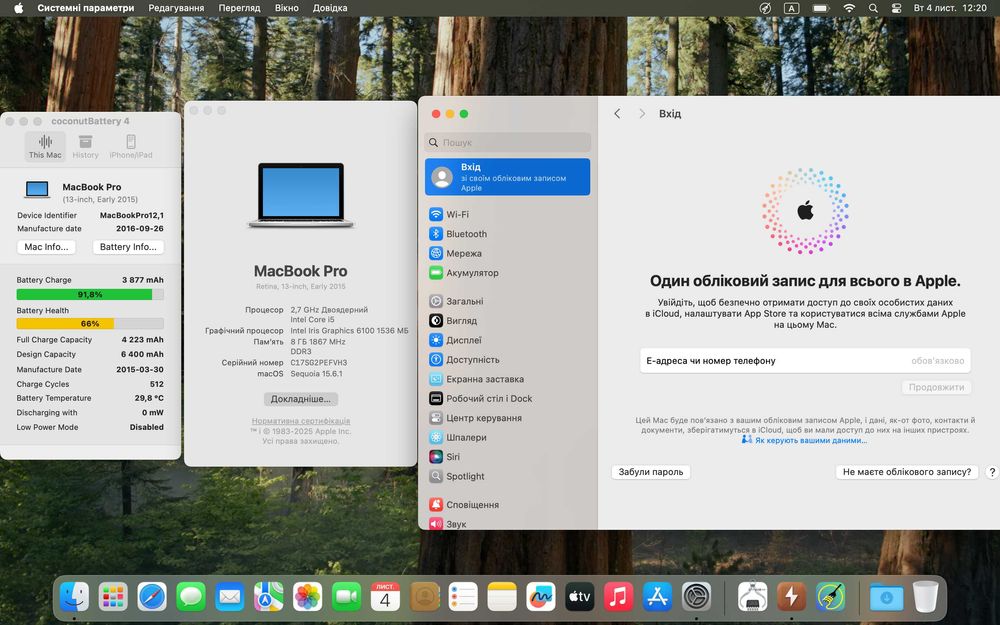
Task: Open Mail app in the Dock
Action: (230, 597)
